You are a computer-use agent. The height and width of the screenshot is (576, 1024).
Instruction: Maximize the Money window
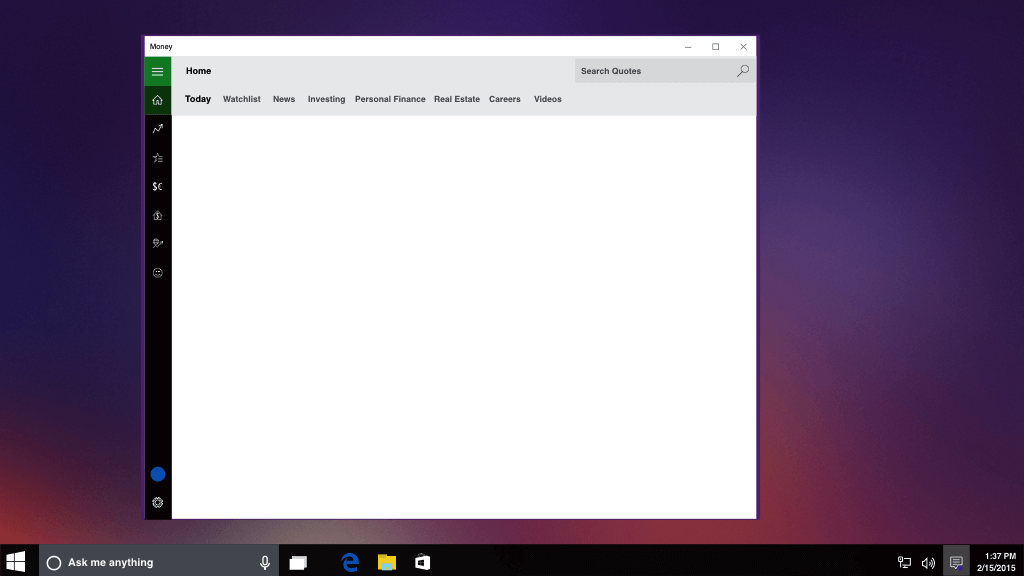pyautogui.click(x=716, y=46)
